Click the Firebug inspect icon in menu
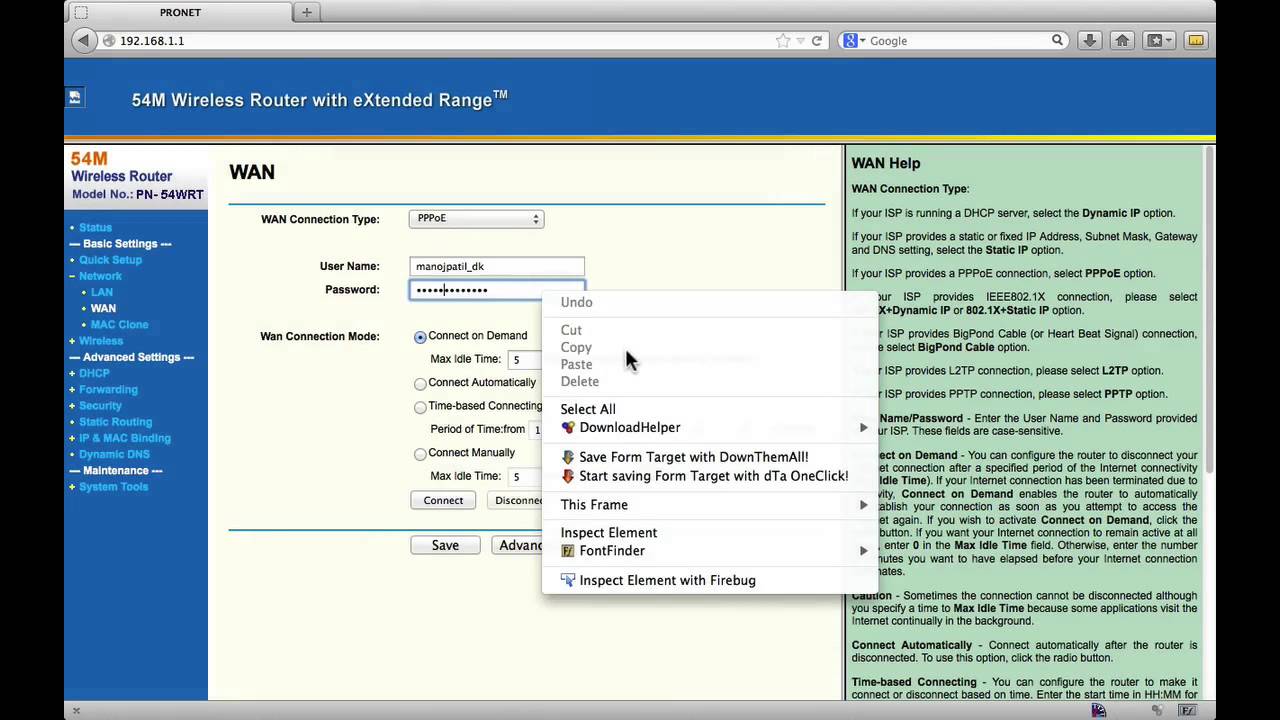Screen dimensions: 1280x720 (x=568, y=580)
